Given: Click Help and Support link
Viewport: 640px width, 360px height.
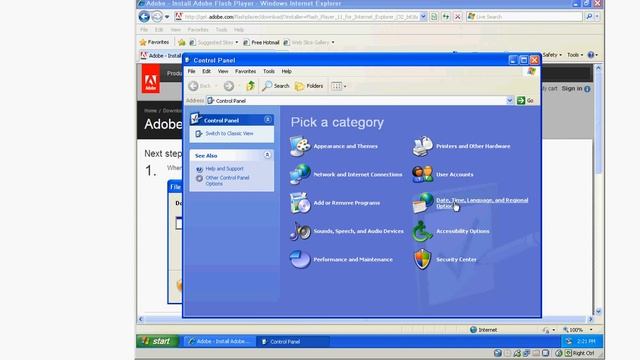Looking at the screenshot, I should tap(224, 169).
